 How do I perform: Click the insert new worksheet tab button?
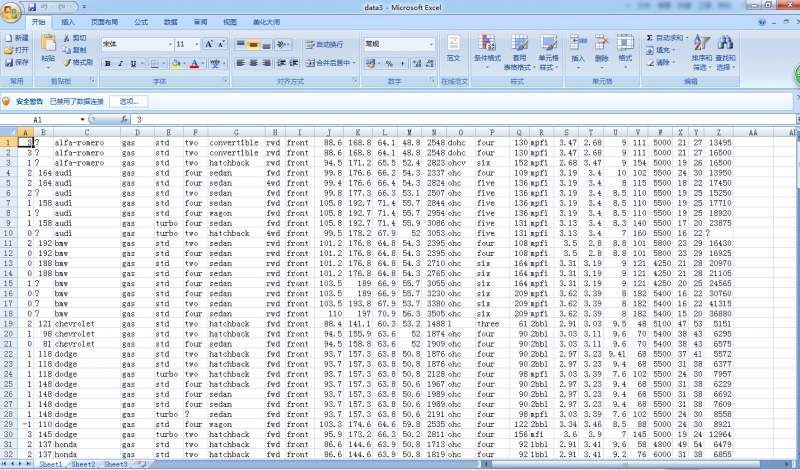[x=141, y=464]
